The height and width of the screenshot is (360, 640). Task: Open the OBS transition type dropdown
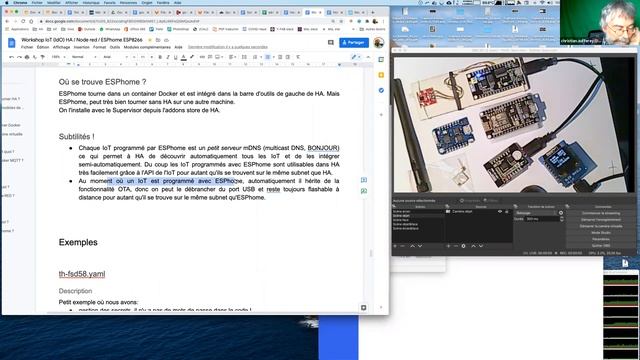click(535, 213)
